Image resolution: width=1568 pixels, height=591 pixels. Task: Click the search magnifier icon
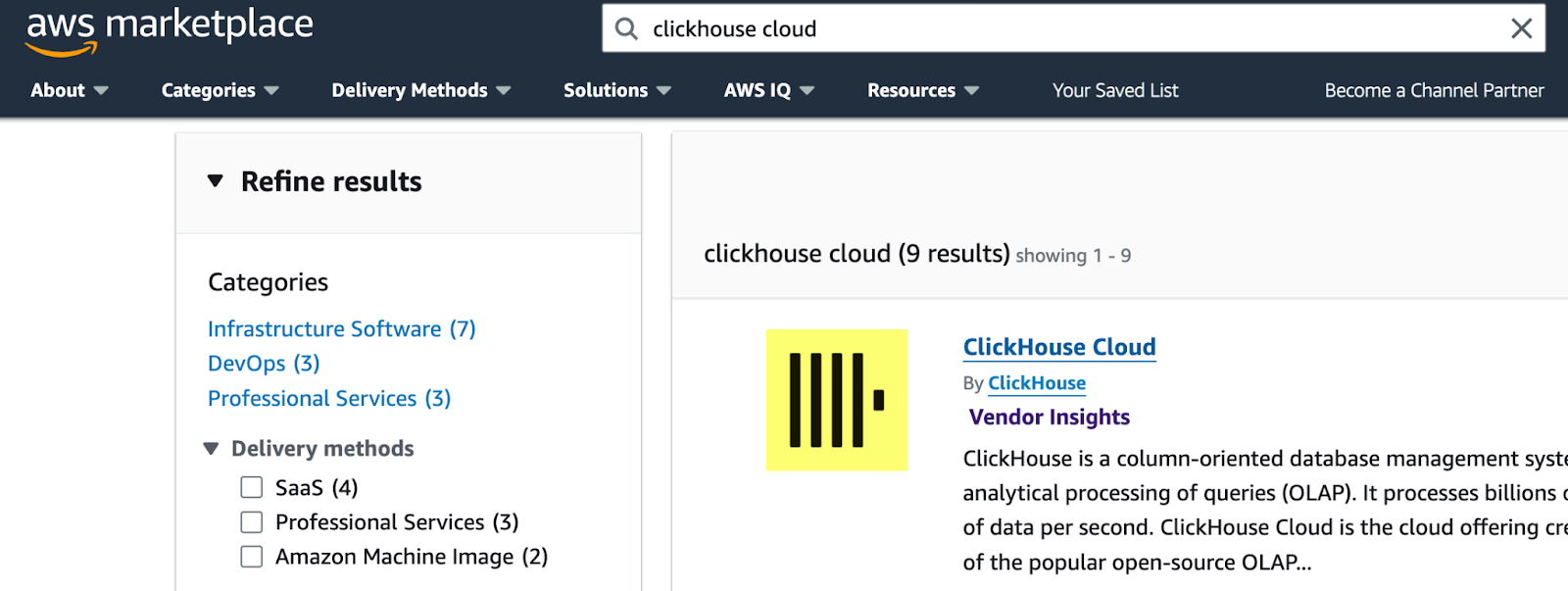coord(626,28)
